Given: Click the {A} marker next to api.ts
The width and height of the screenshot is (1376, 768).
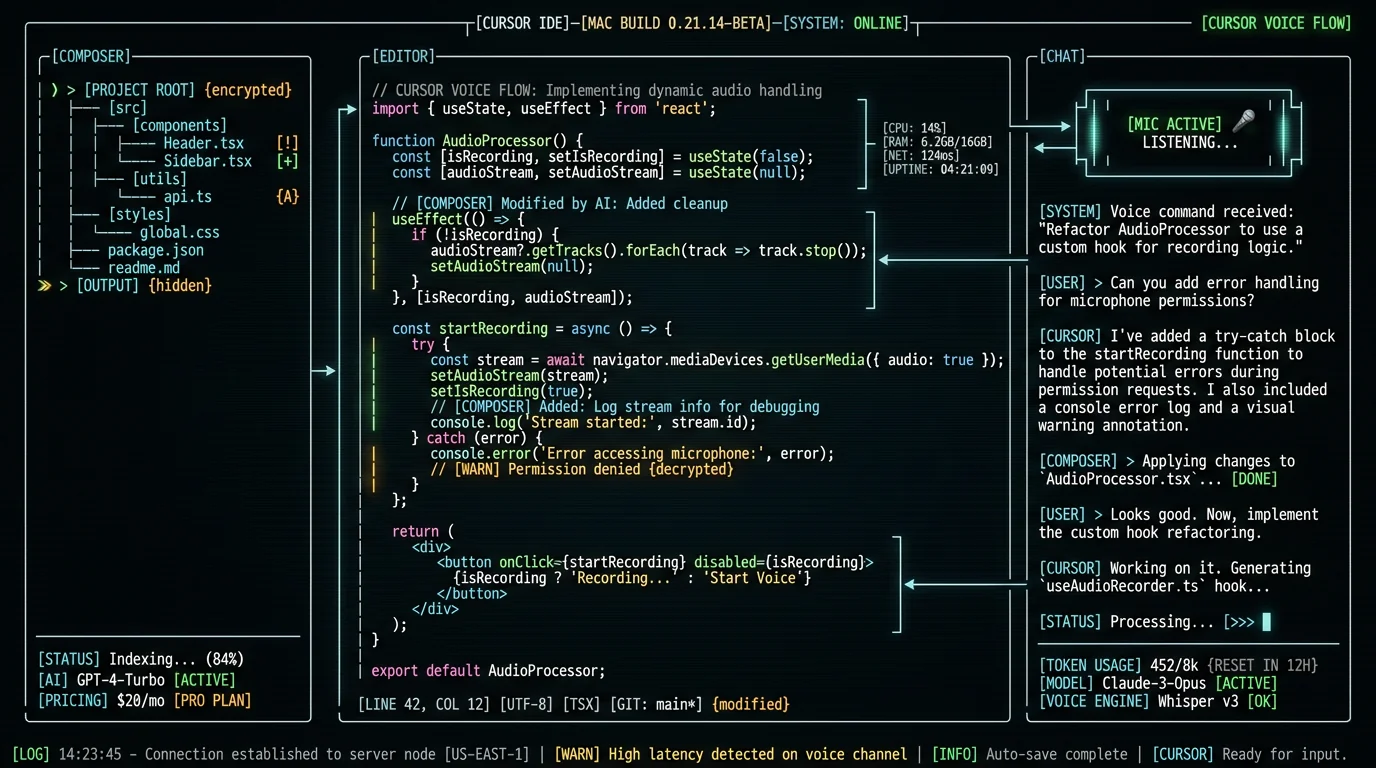Looking at the screenshot, I should click(287, 197).
